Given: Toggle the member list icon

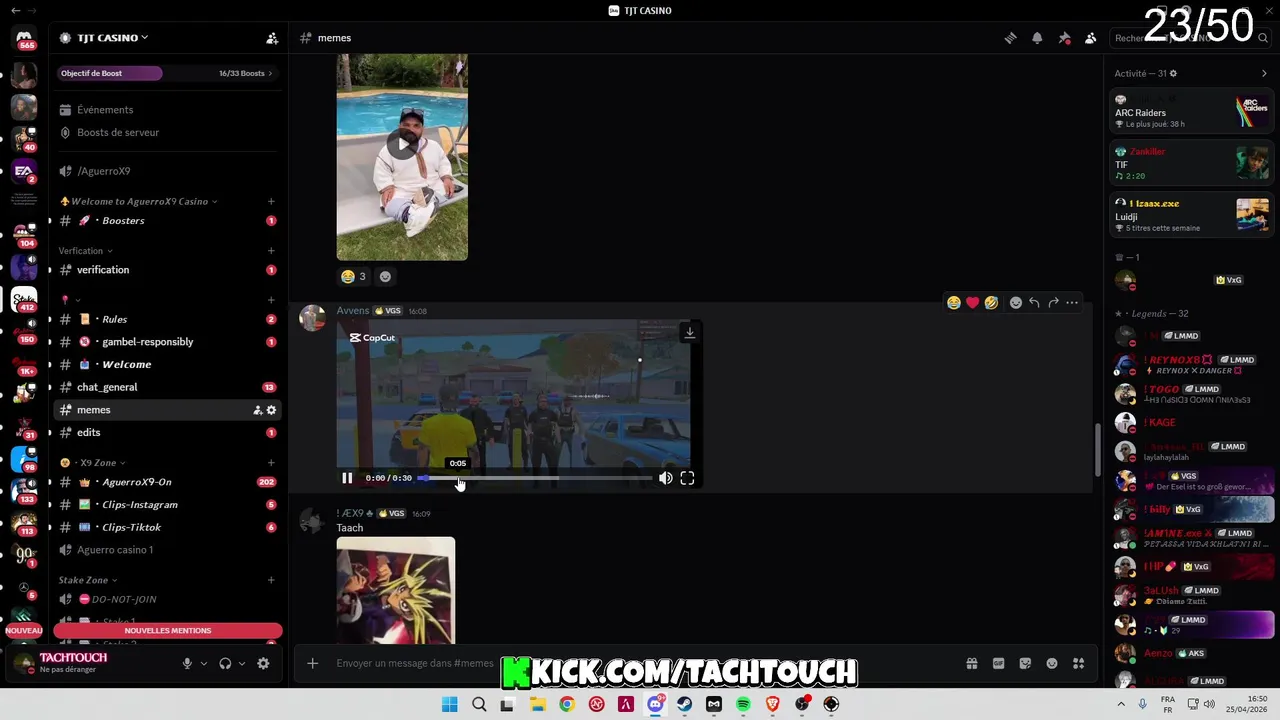Looking at the screenshot, I should coord(1090,38).
